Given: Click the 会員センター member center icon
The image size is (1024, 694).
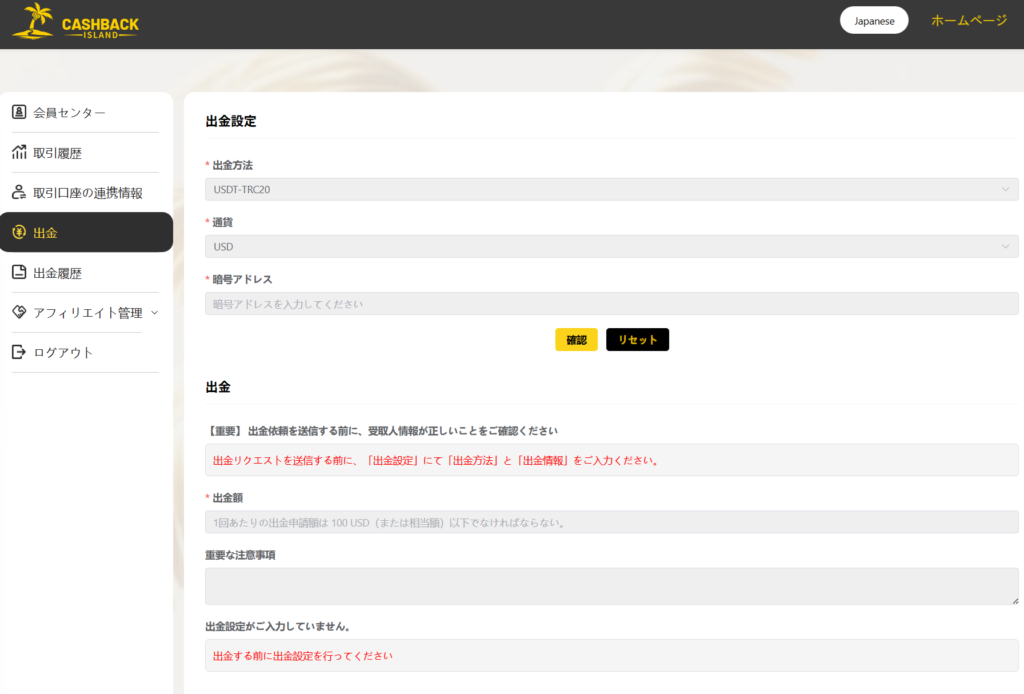Looking at the screenshot, I should [18, 112].
